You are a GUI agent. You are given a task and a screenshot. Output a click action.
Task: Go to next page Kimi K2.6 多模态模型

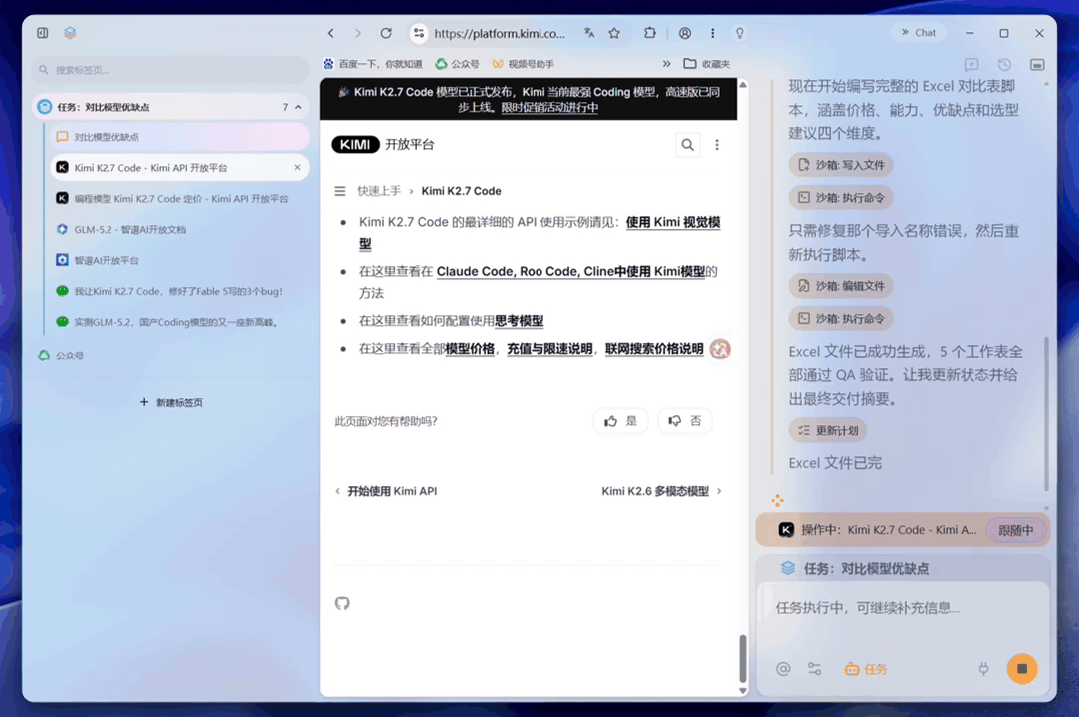click(662, 491)
